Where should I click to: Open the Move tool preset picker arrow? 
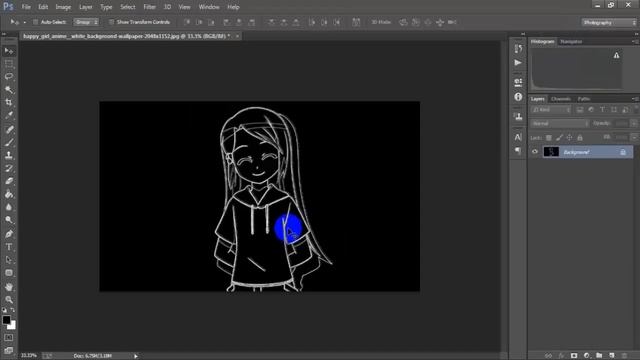[x=24, y=22]
